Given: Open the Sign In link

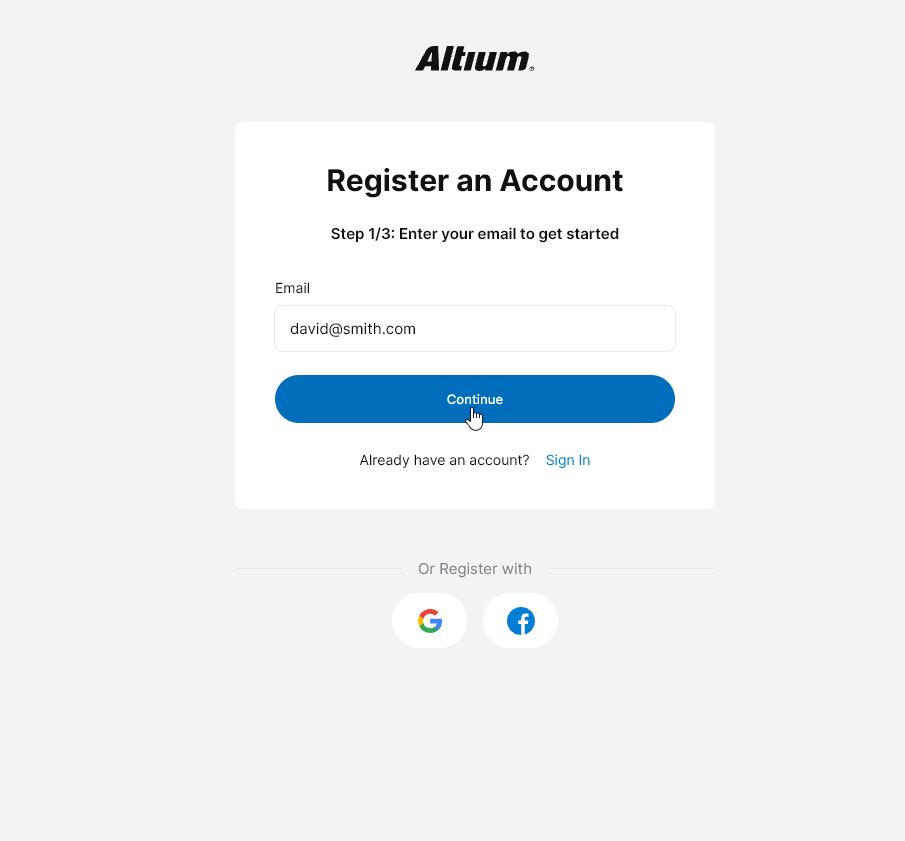Looking at the screenshot, I should pyautogui.click(x=567, y=460).
